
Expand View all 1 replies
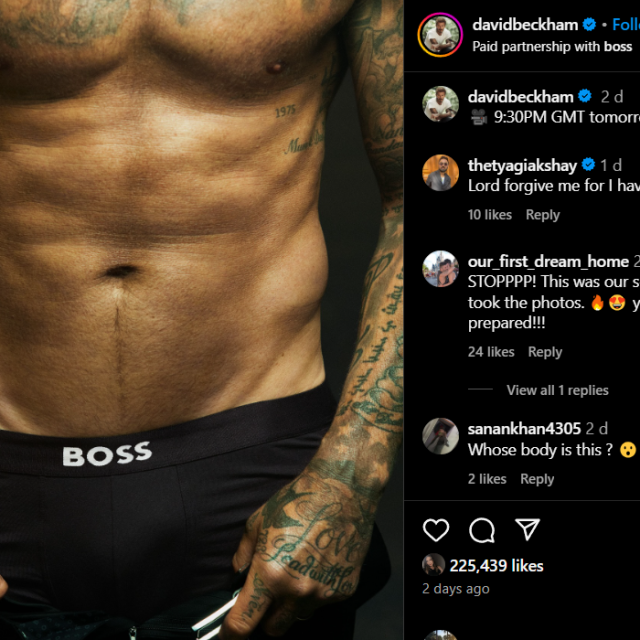557,390
